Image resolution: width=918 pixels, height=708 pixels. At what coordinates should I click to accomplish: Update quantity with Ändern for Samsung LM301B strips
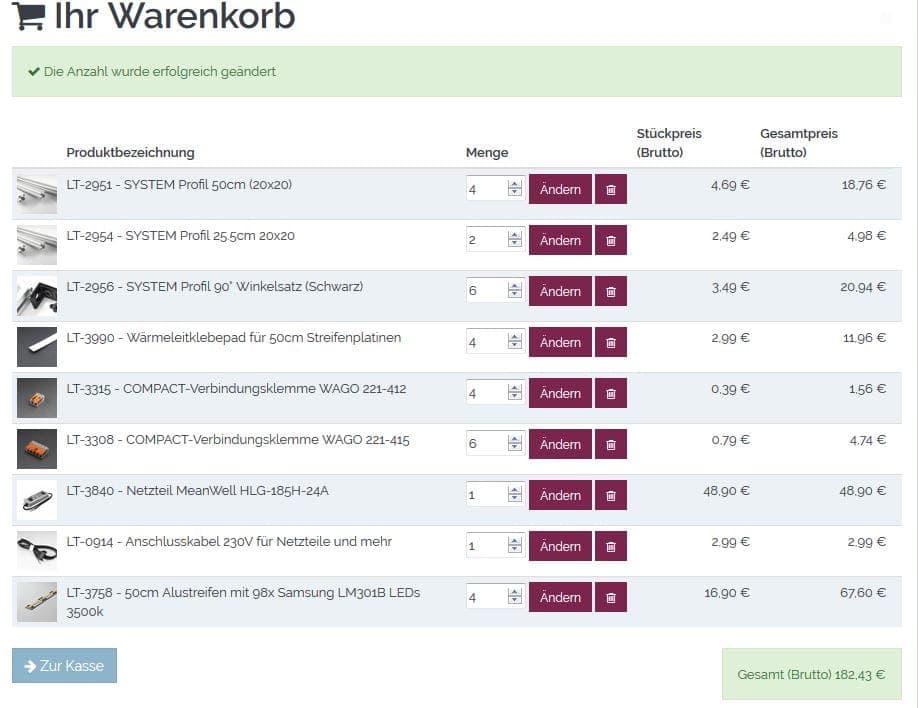[560, 597]
